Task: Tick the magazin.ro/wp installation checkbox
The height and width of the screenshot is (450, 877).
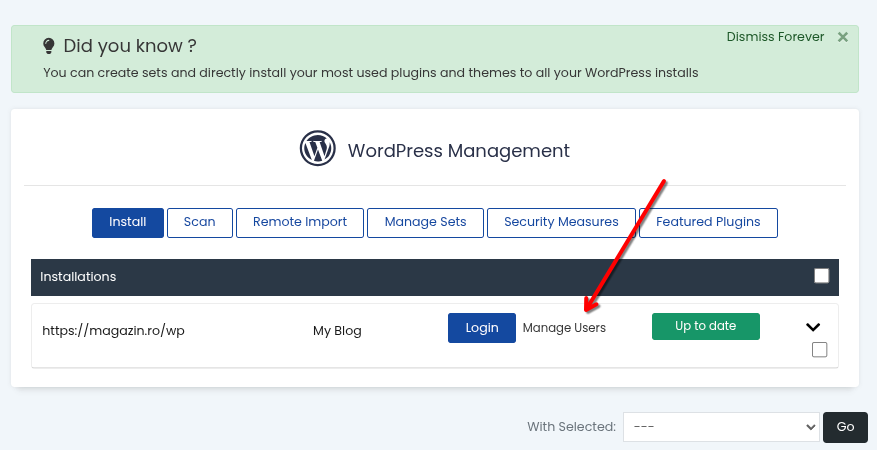Action: (819, 350)
